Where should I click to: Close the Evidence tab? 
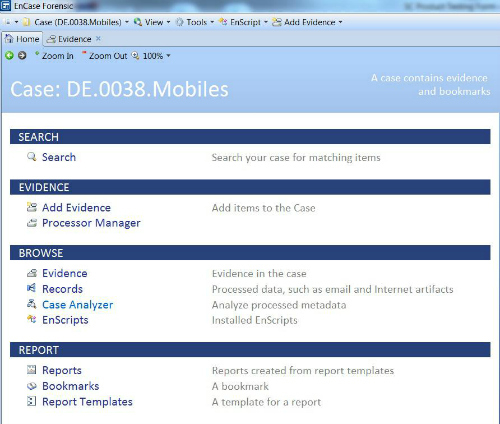[98, 39]
